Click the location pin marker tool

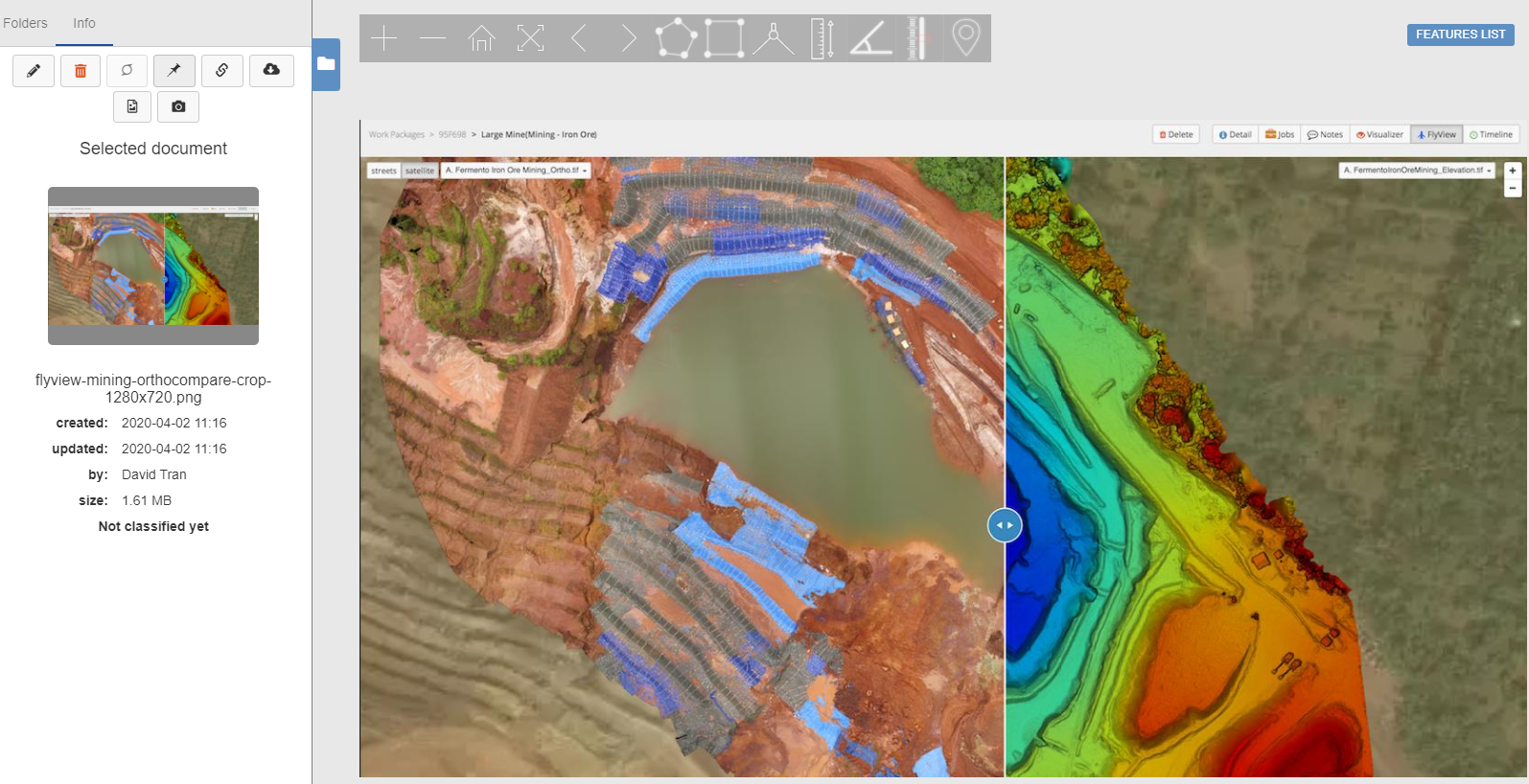pyautogui.click(x=966, y=38)
